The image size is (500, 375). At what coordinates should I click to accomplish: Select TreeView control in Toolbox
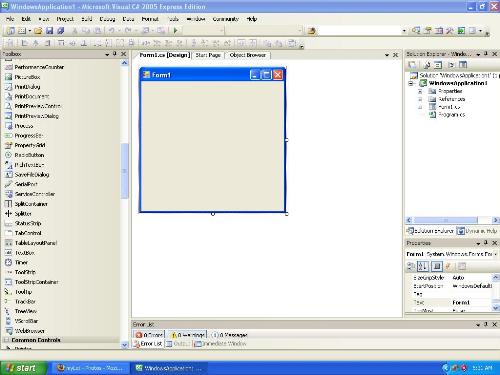click(26, 311)
